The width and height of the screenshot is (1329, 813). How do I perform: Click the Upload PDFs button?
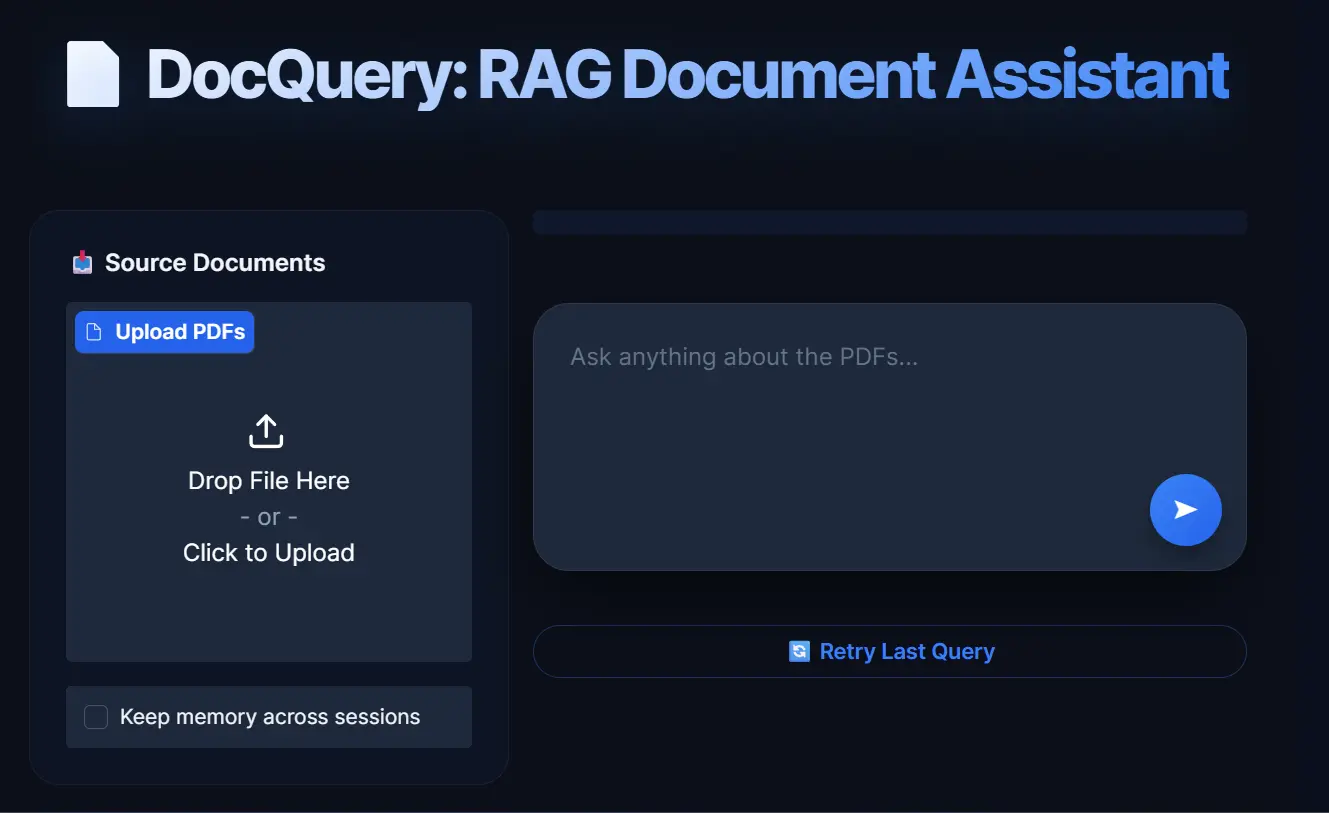(164, 331)
